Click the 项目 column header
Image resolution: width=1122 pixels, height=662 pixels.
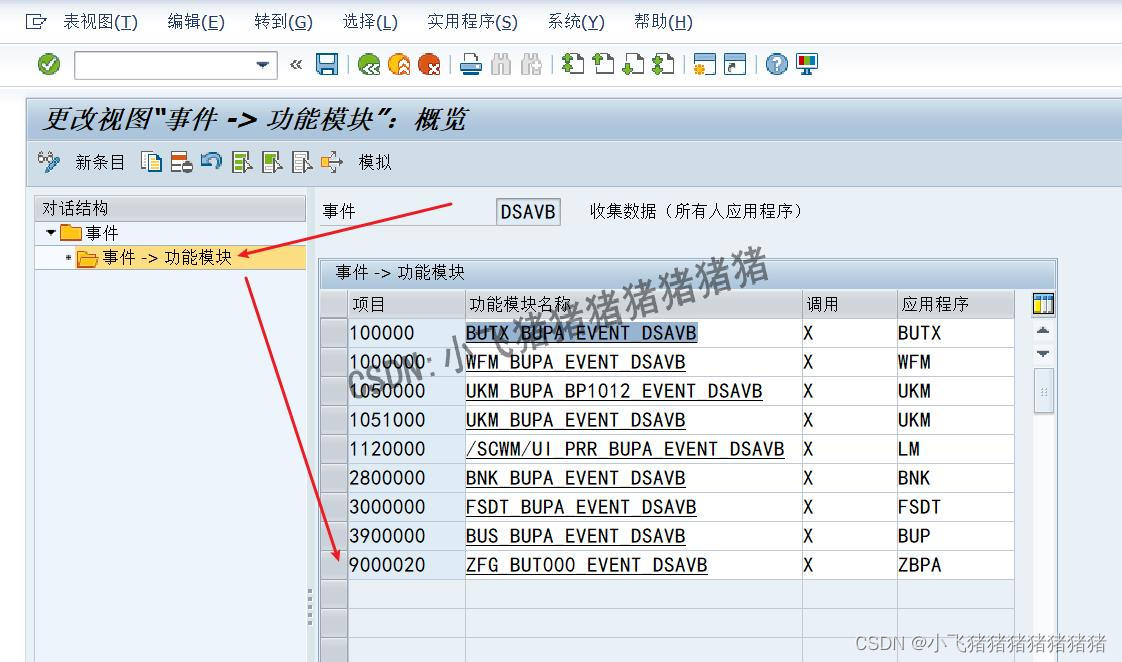pyautogui.click(x=406, y=304)
